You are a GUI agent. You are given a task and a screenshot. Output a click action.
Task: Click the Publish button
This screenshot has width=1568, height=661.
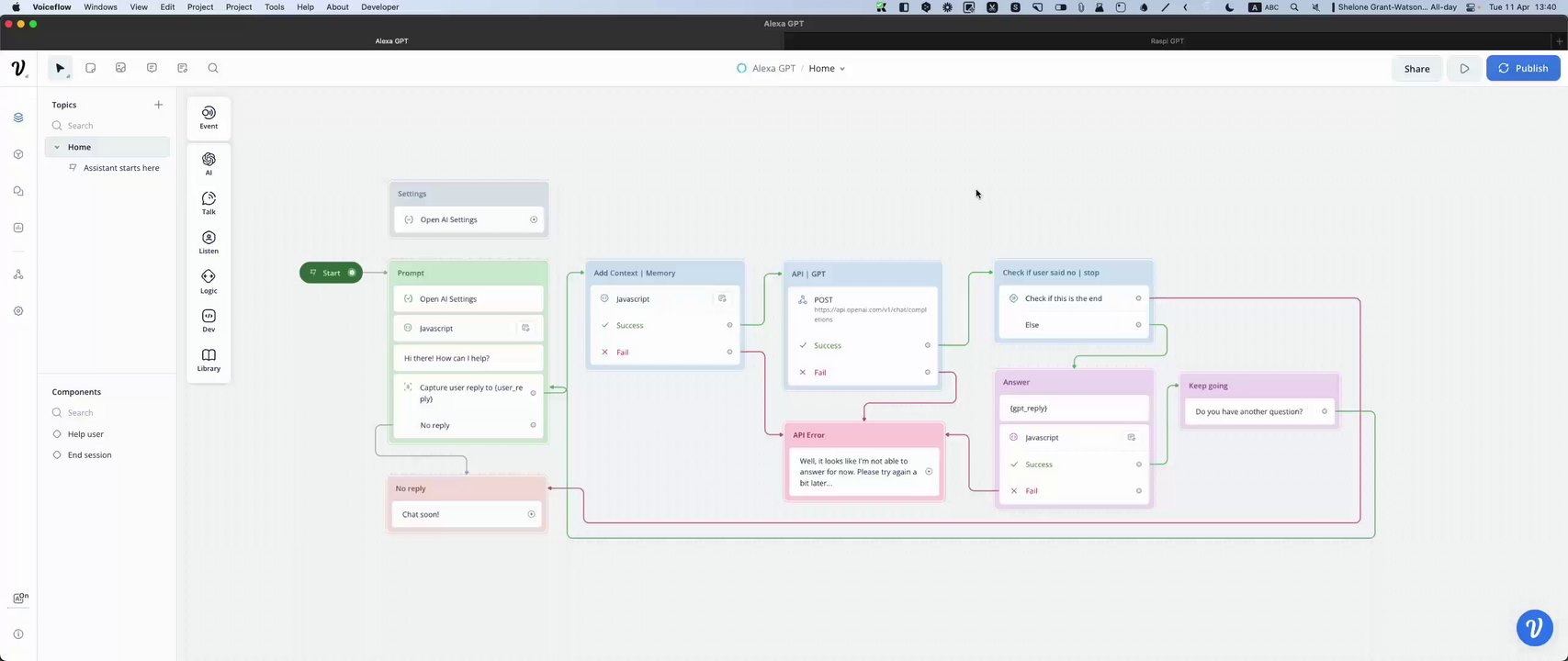(x=1523, y=68)
